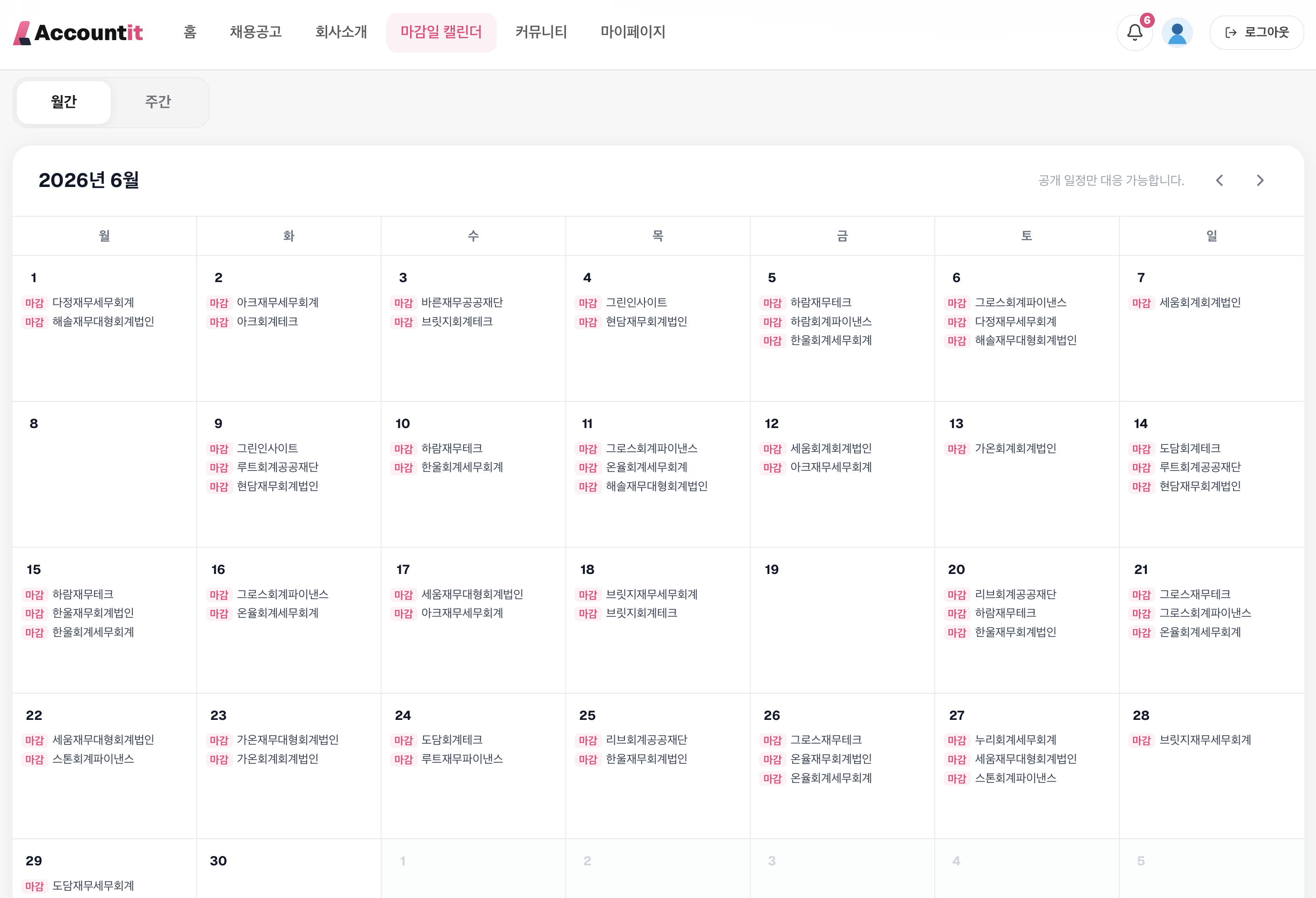Open the 회사소개 menu
Screen dimensions: 1316x898
pyautogui.click(x=341, y=32)
